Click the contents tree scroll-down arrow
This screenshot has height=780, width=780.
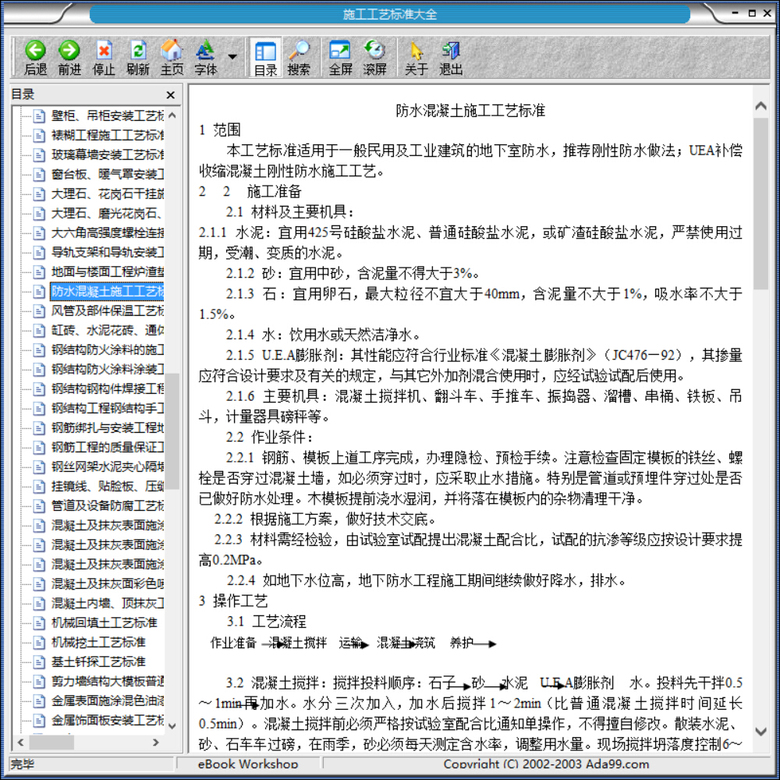coord(174,727)
